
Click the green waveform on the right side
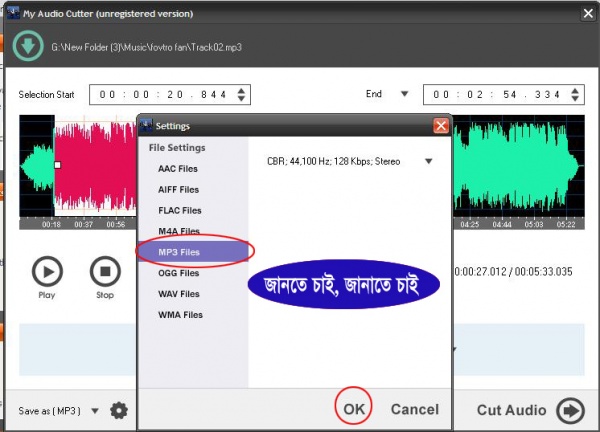click(517, 166)
